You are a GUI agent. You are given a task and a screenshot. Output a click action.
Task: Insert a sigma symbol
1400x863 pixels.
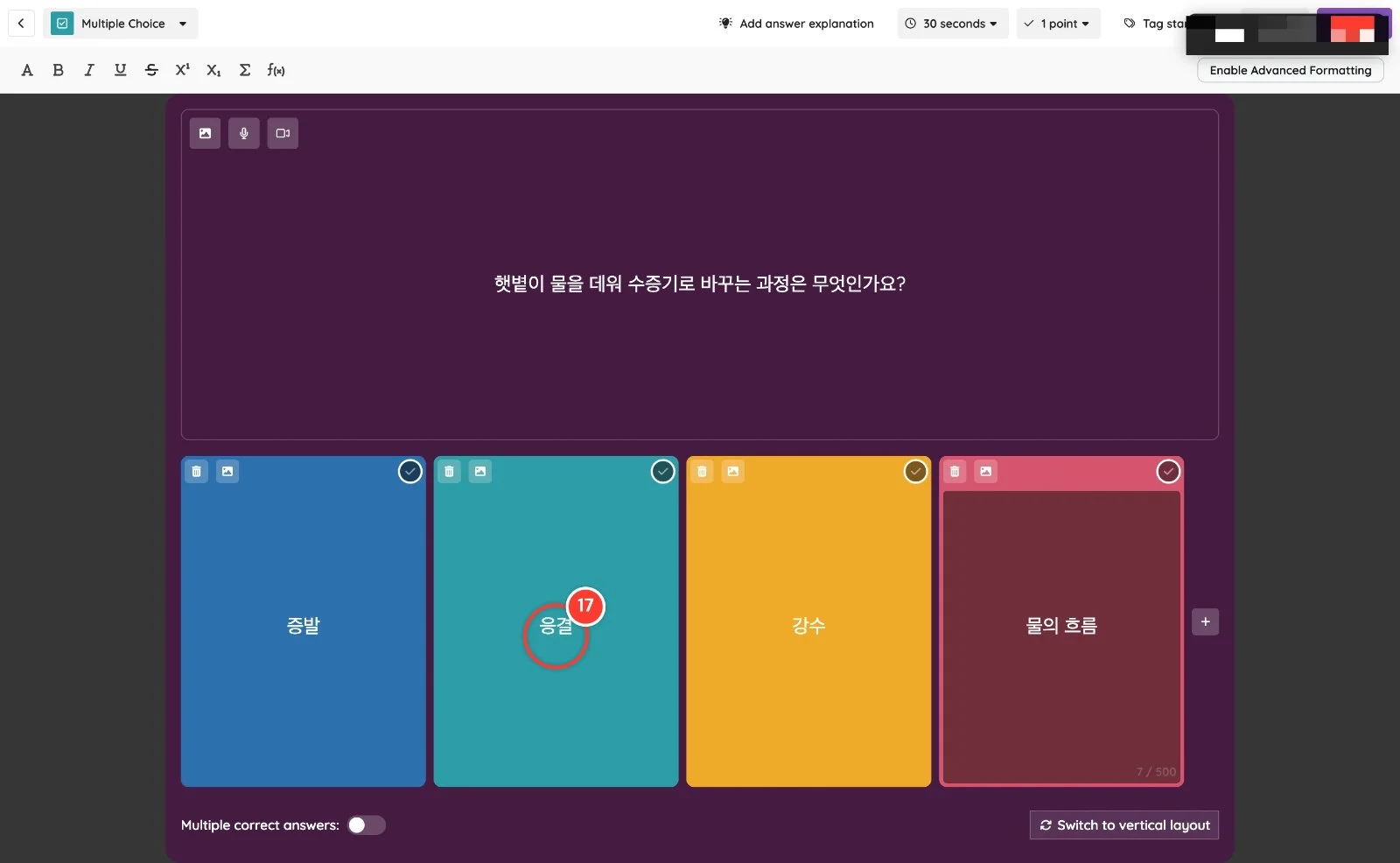click(245, 70)
